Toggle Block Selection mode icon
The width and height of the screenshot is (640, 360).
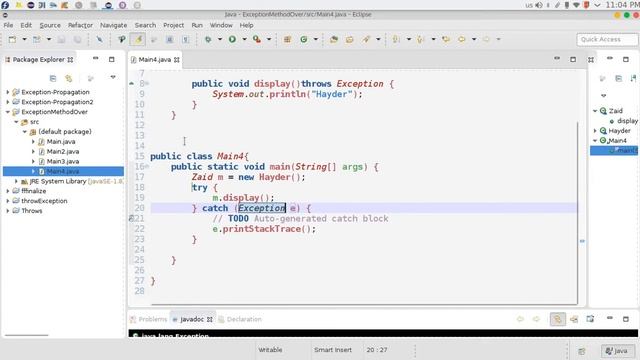[x=169, y=39]
